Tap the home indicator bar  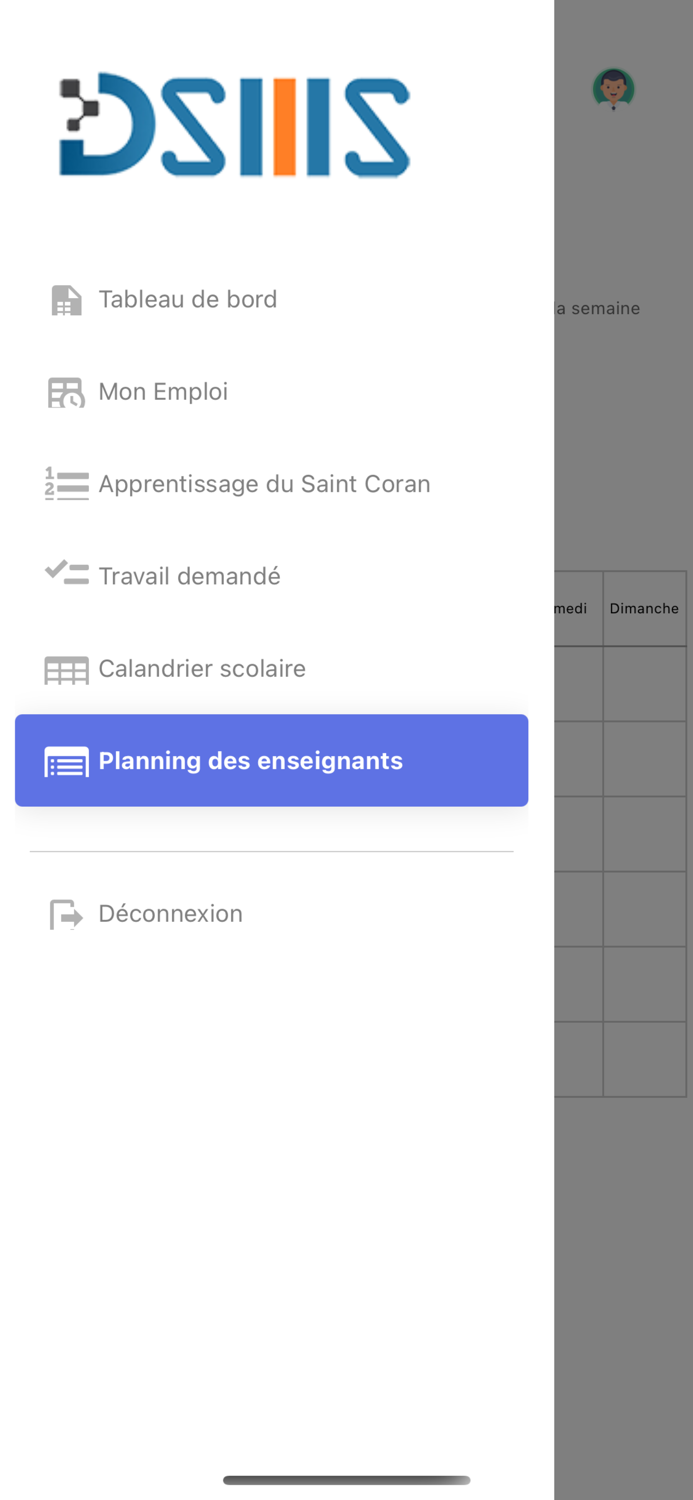[346, 1480]
